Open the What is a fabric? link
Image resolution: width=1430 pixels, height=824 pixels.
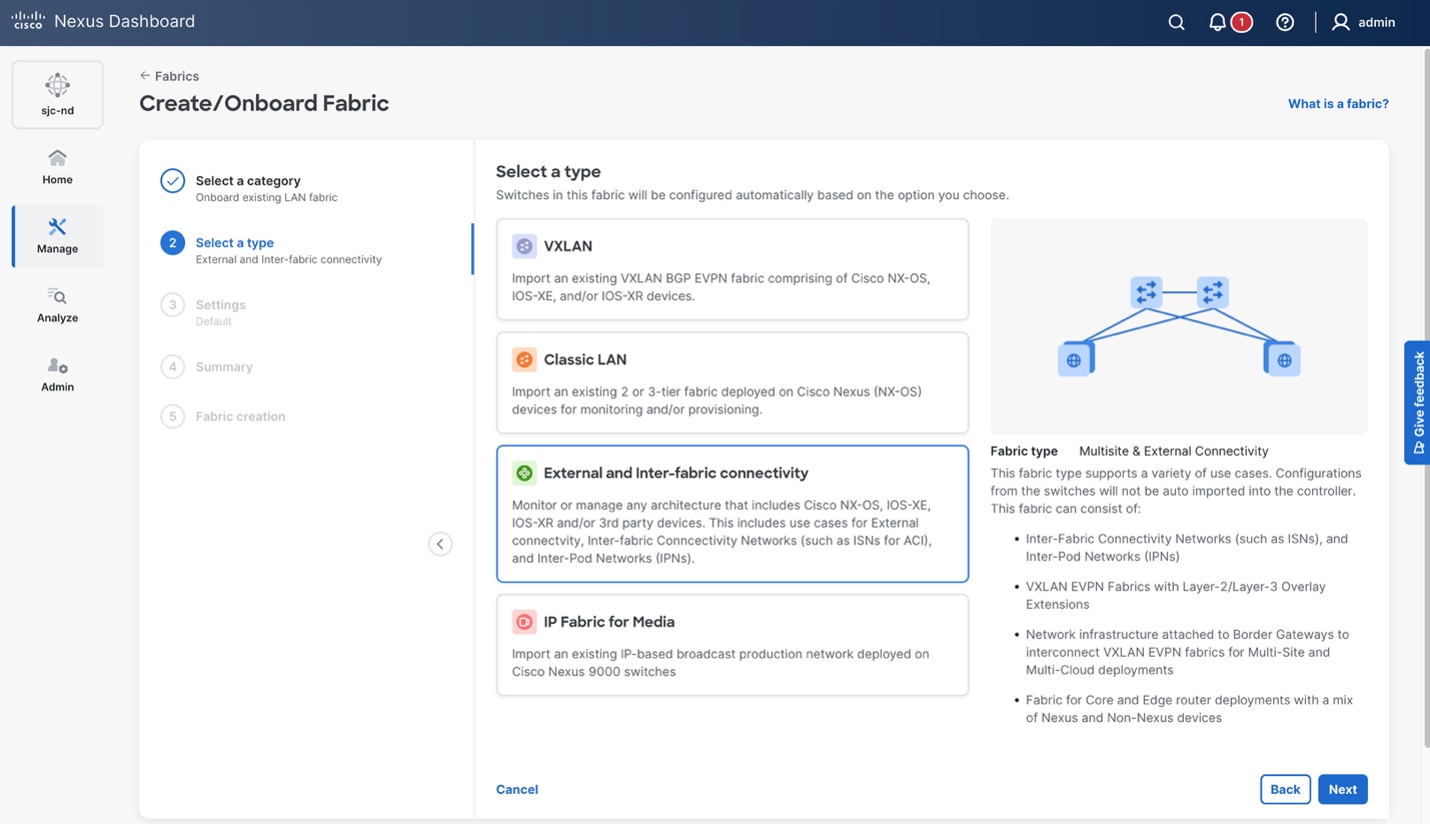coord(1338,104)
